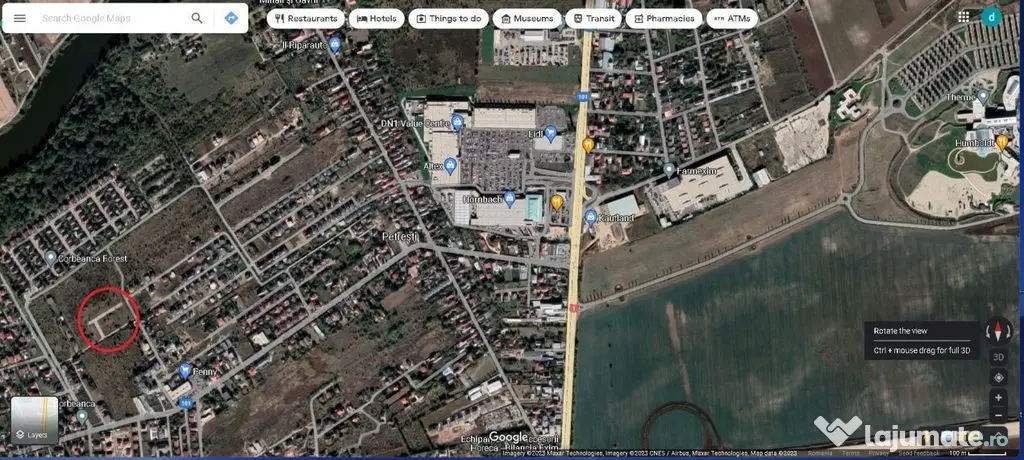
Task: Click the Search Google Maps field
Action: click(111, 18)
